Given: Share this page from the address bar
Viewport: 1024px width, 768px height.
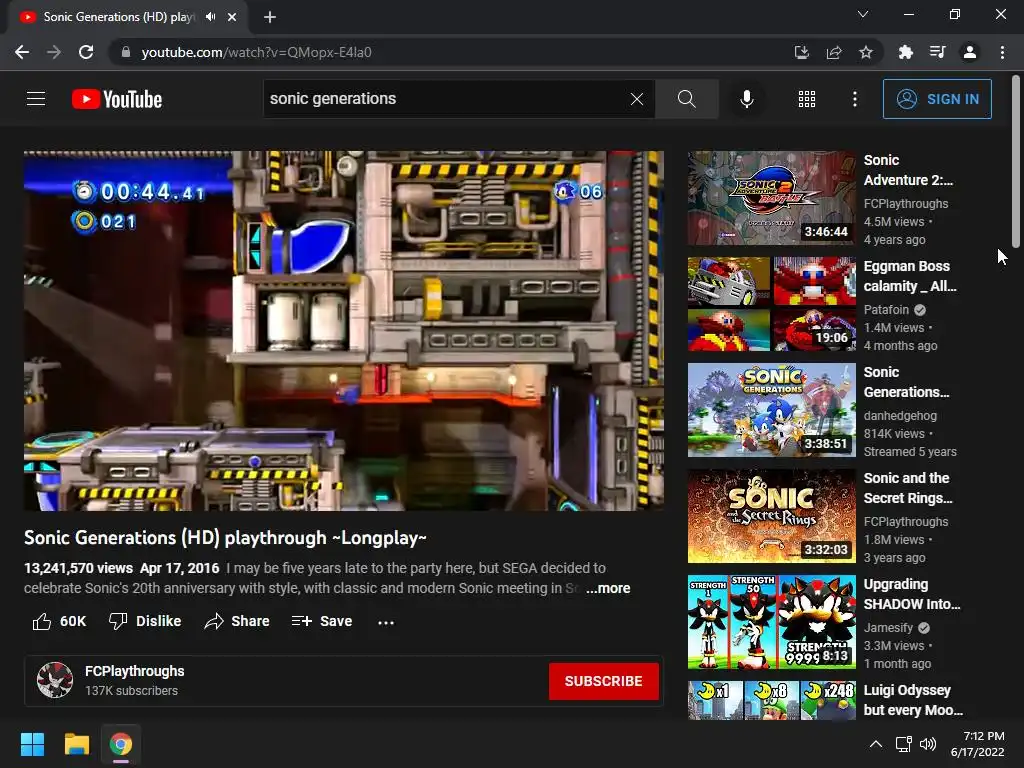Looking at the screenshot, I should coord(834,52).
